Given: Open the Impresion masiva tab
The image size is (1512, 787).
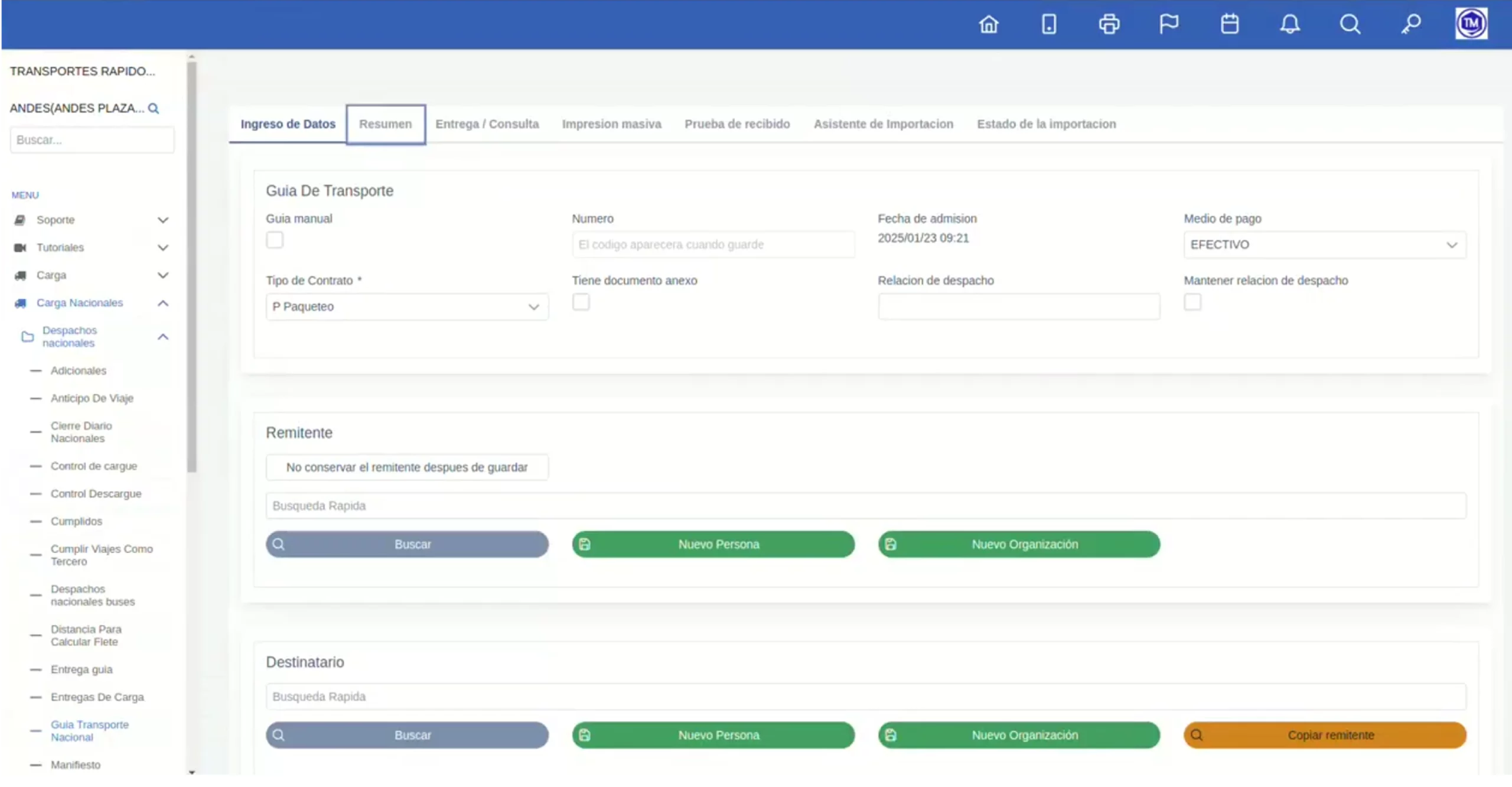Looking at the screenshot, I should pyautogui.click(x=611, y=124).
